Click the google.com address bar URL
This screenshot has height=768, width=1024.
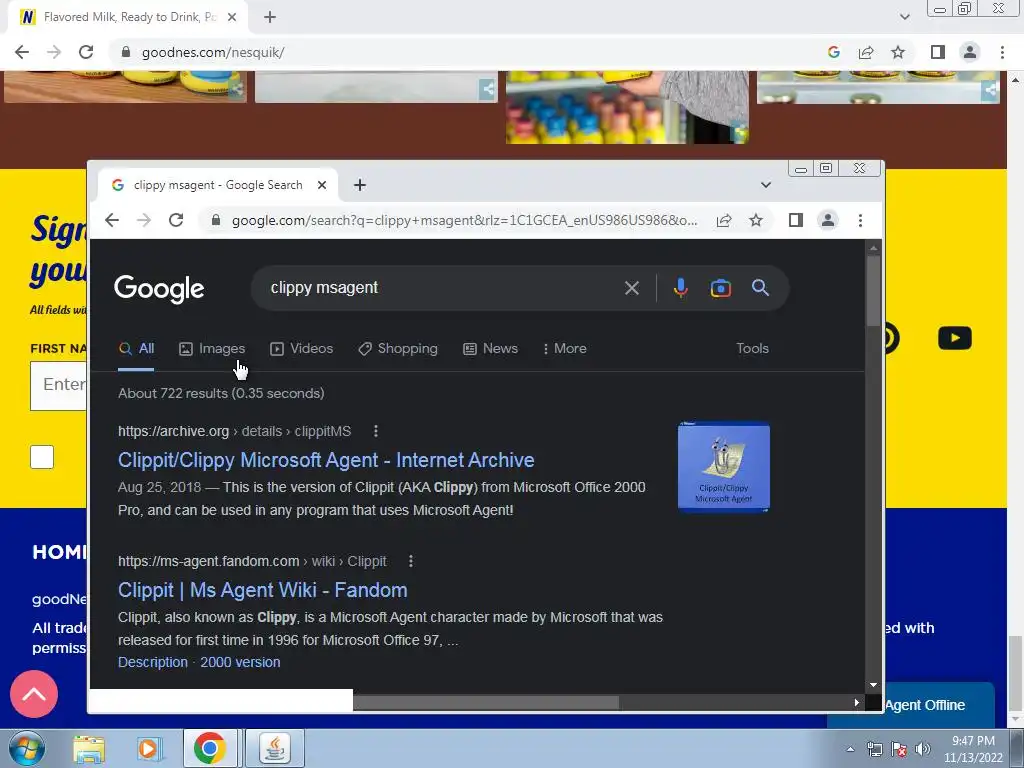(x=464, y=221)
